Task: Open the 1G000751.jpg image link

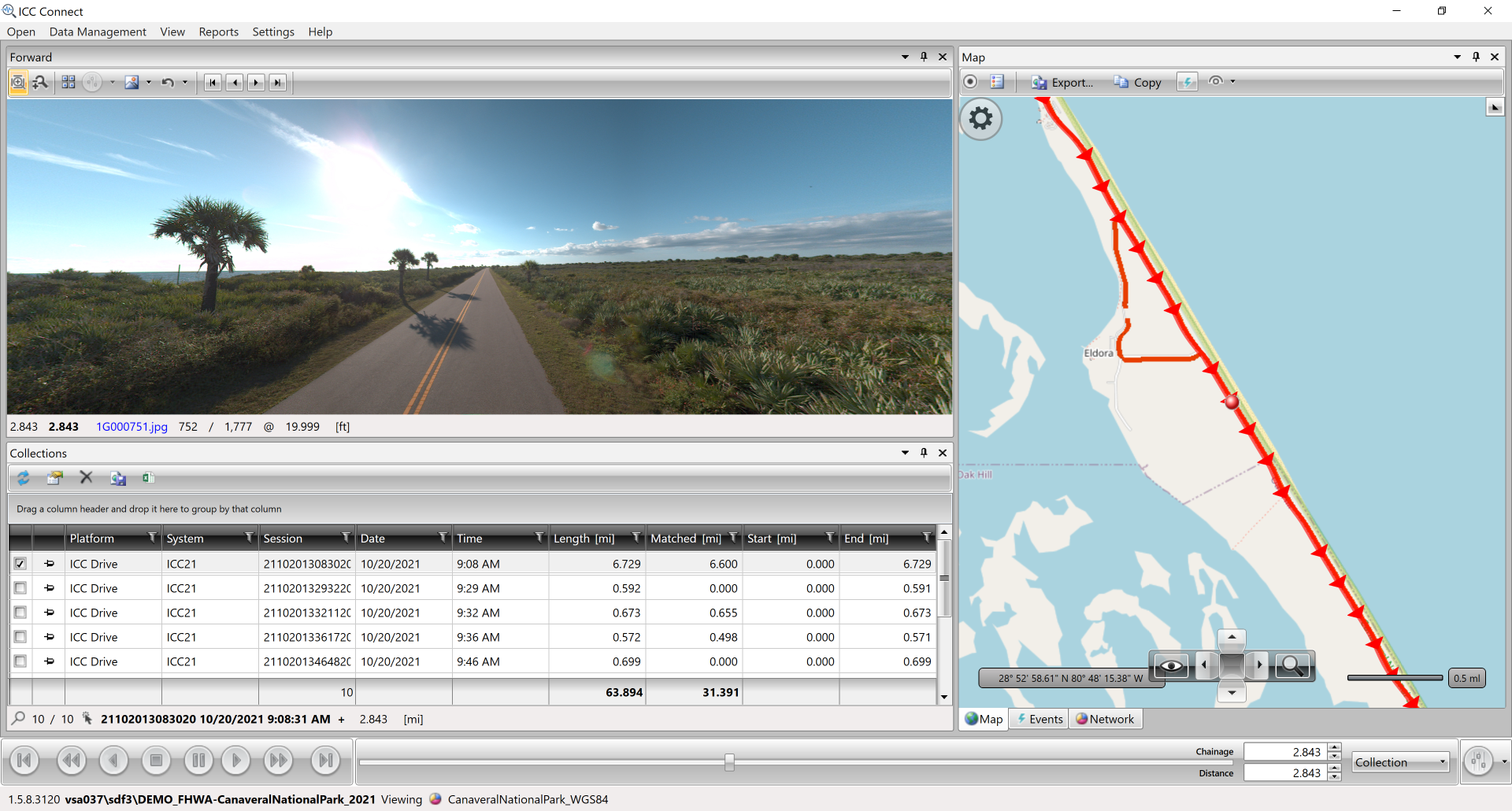Action: (132, 427)
